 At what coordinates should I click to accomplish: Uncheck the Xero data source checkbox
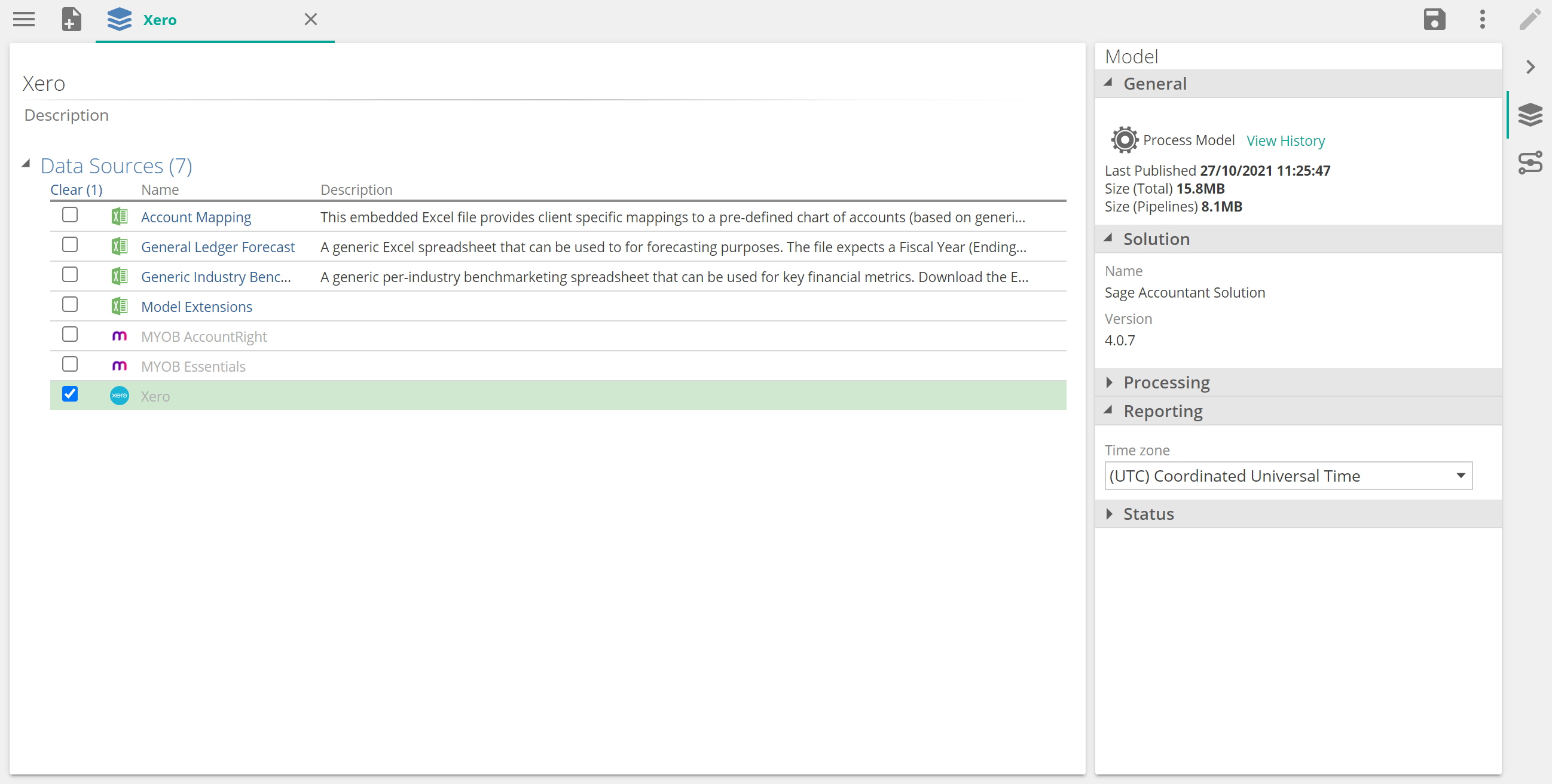pyautogui.click(x=70, y=394)
